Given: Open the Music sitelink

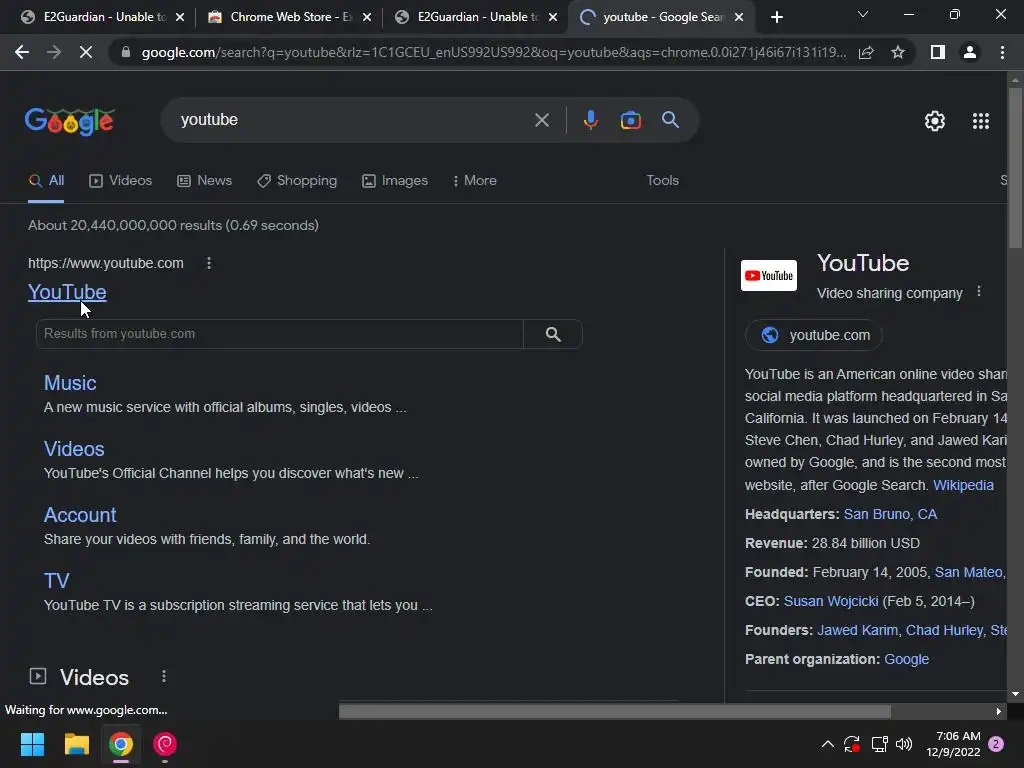Looking at the screenshot, I should 70,383.
